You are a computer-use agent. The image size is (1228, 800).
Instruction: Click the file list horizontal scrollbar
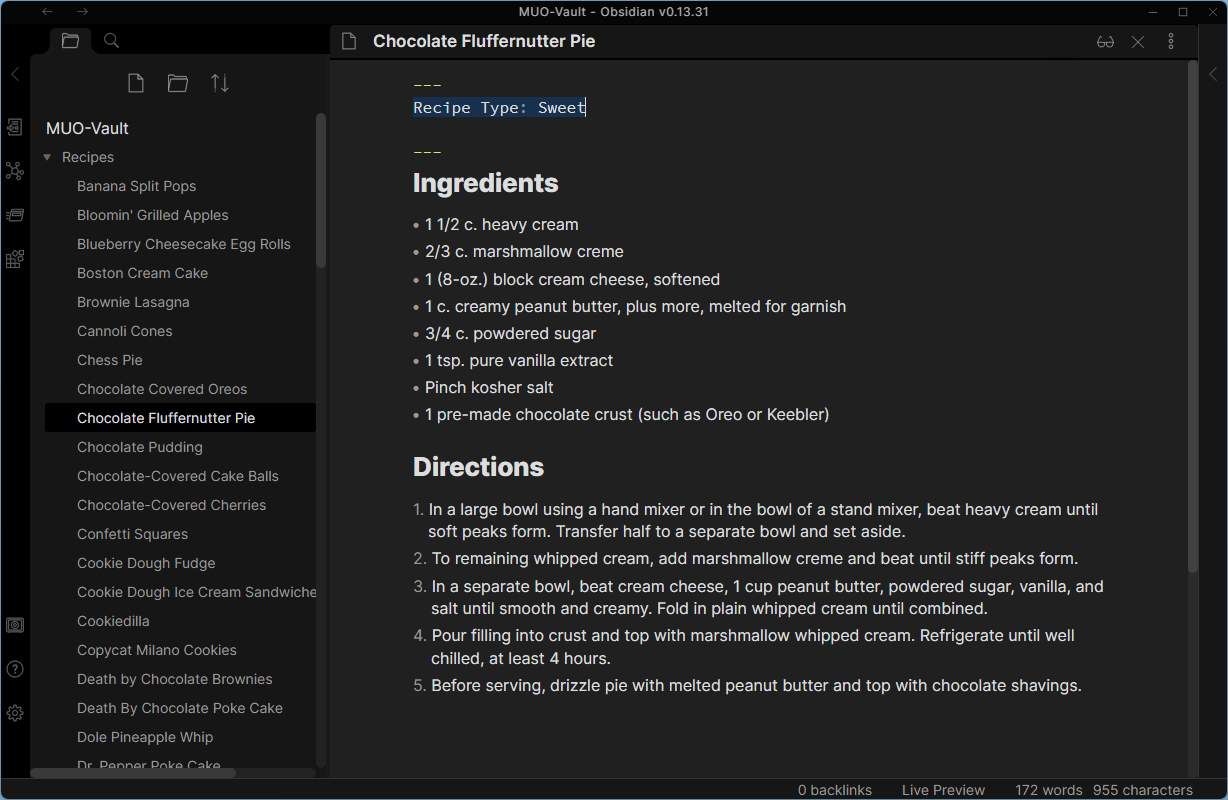tap(134, 773)
